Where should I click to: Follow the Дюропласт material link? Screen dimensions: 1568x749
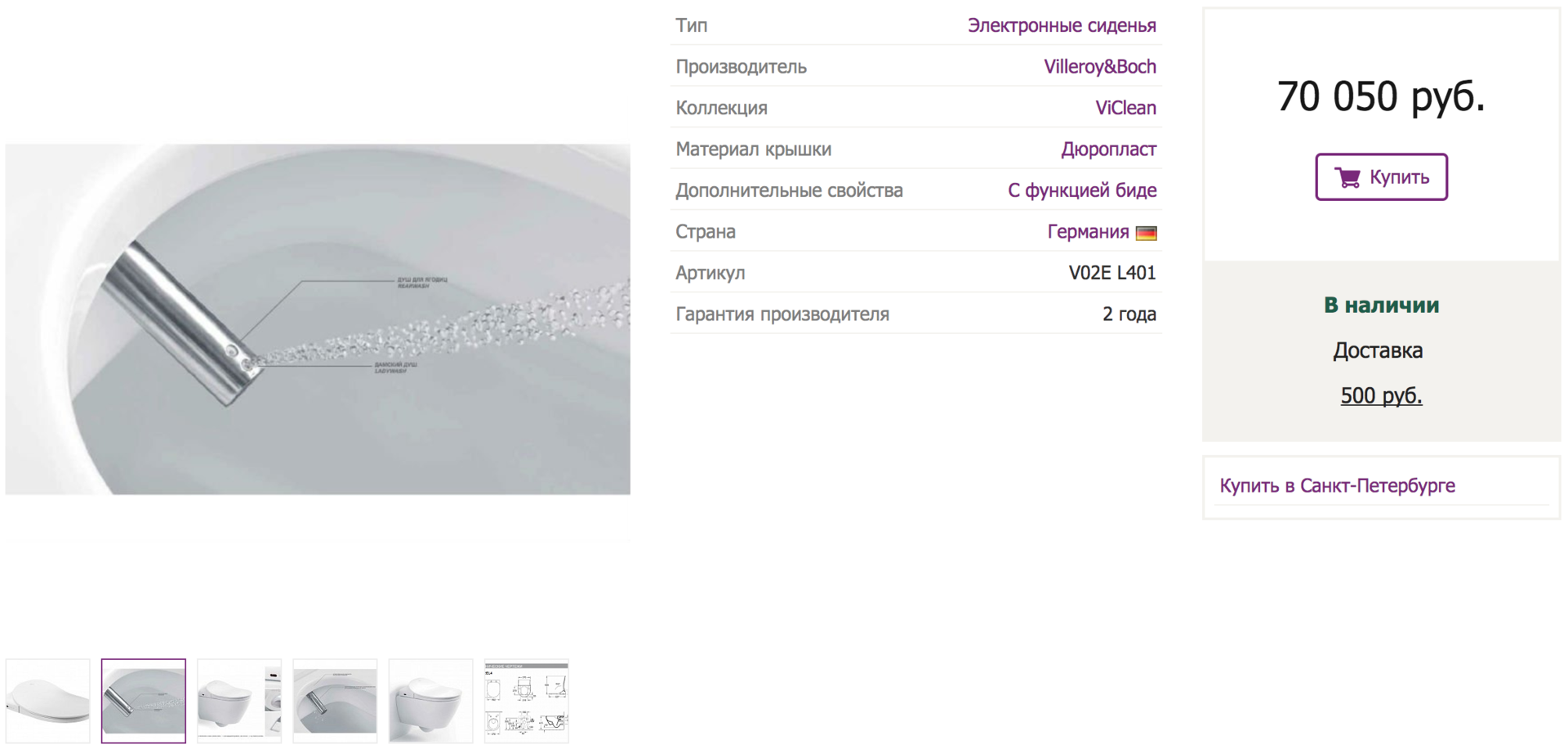click(x=1108, y=149)
